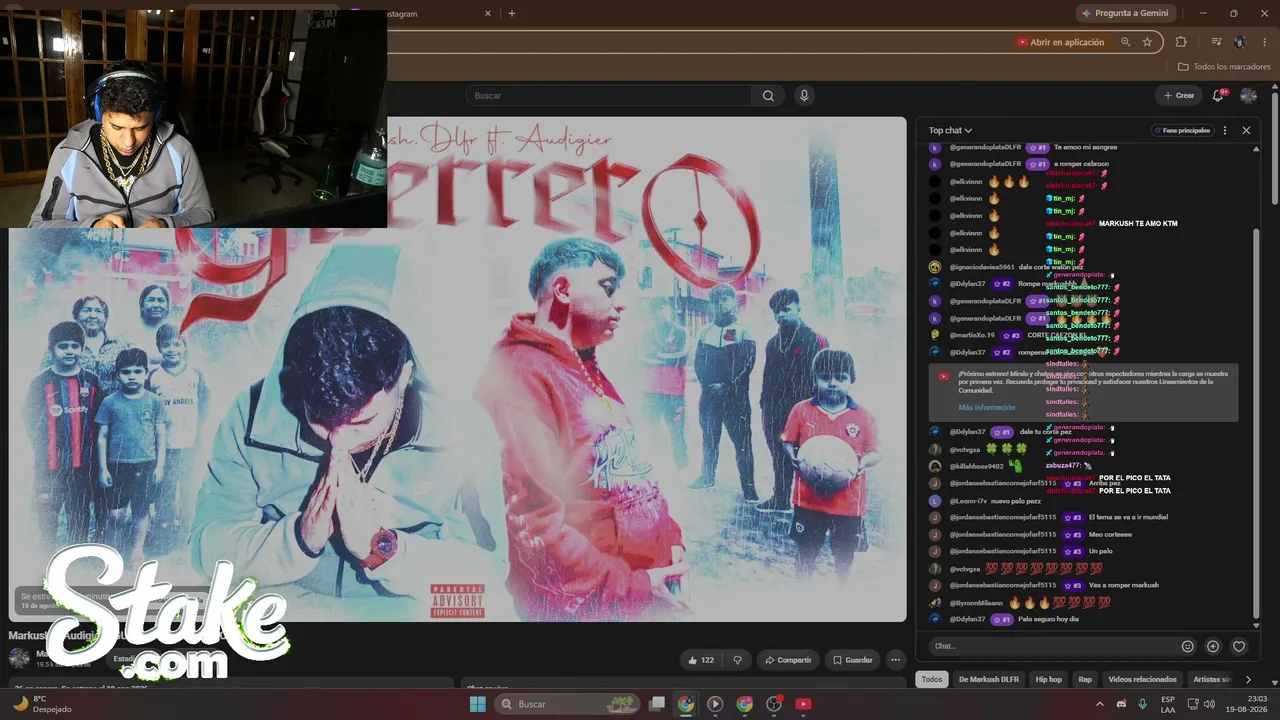
Task: Open the network icon in system tray
Action: pyautogui.click(x=1194, y=704)
